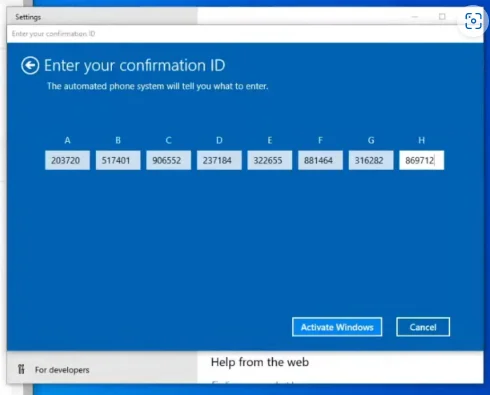Click inside block C field showing 906552
The image size is (490, 395).
coord(169,160)
